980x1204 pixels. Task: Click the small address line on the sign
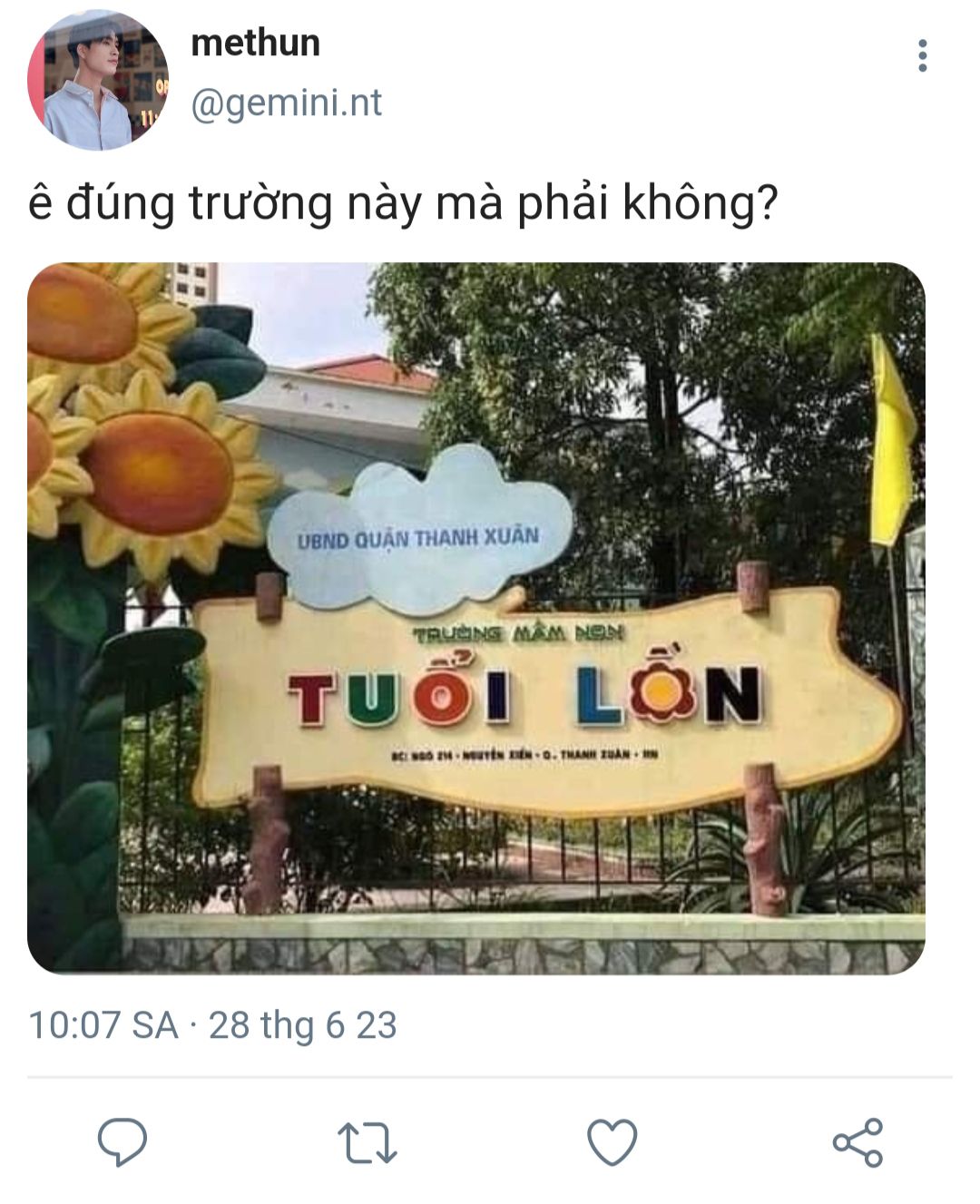coord(524,754)
